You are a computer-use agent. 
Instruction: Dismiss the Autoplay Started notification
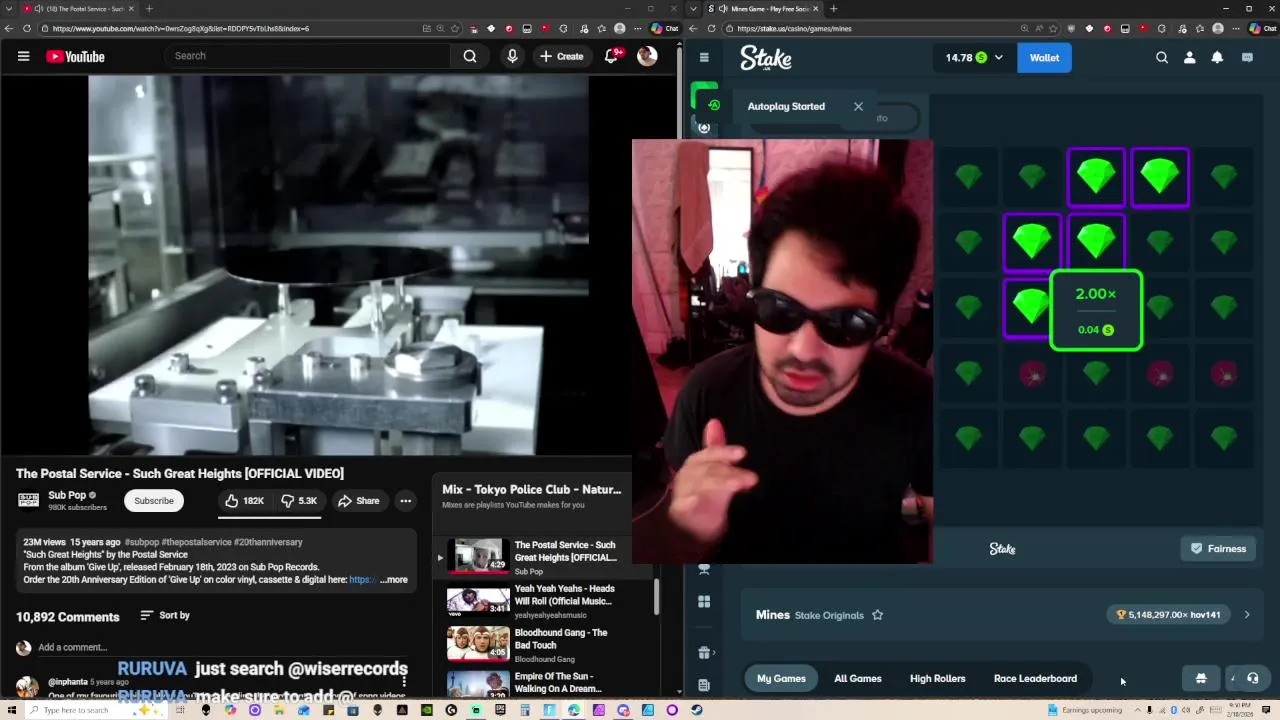[x=858, y=106]
